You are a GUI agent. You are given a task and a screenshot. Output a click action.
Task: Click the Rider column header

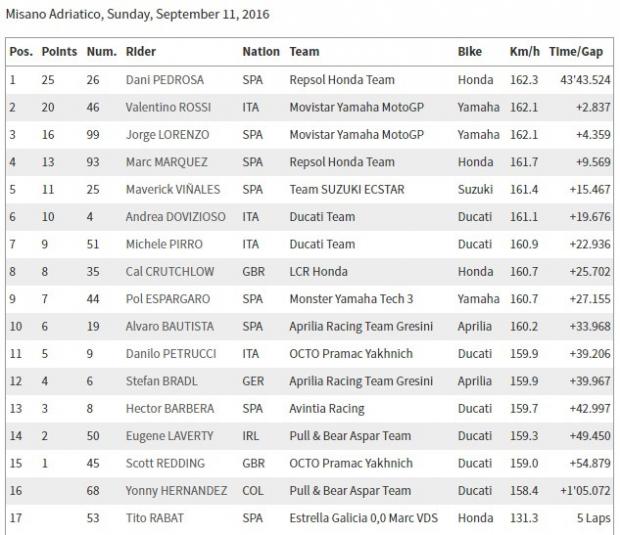(x=141, y=52)
